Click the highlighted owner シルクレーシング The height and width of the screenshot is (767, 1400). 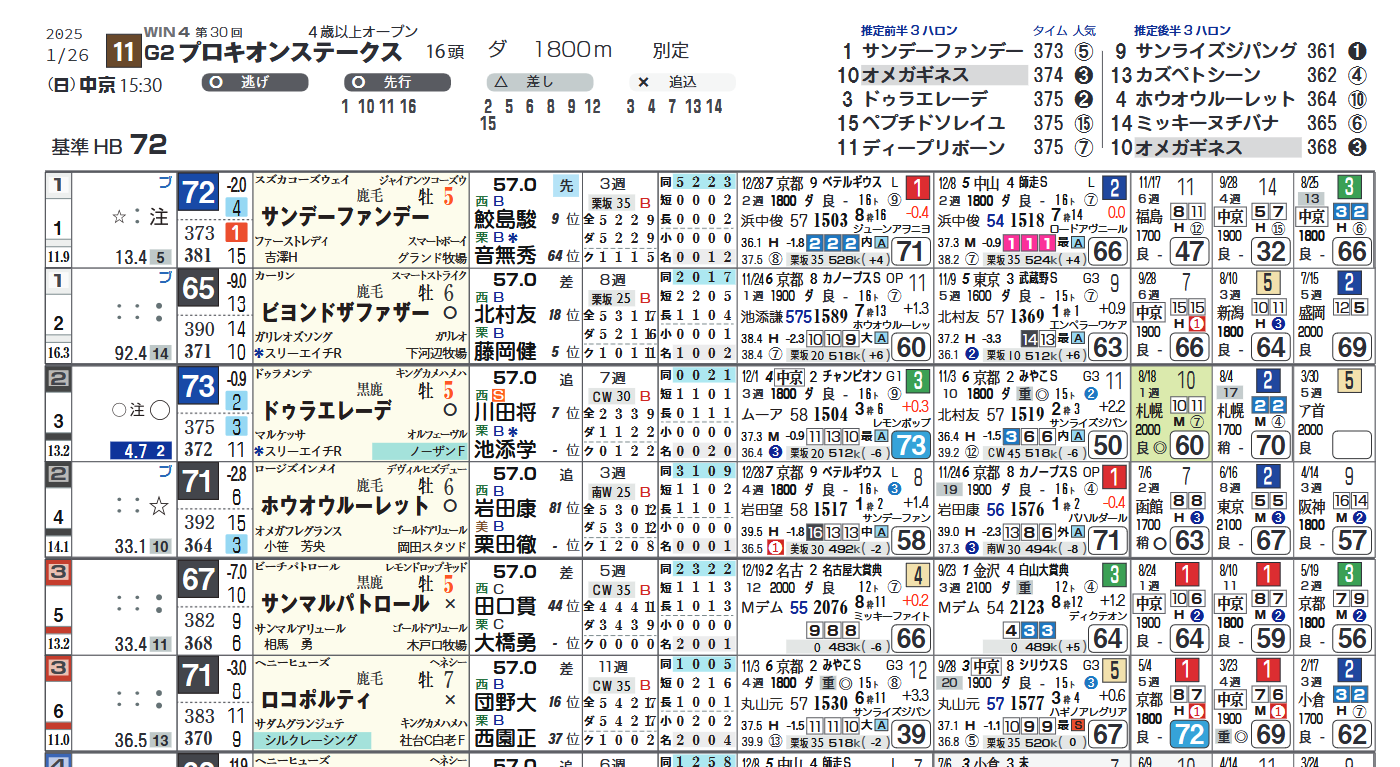pos(313,741)
